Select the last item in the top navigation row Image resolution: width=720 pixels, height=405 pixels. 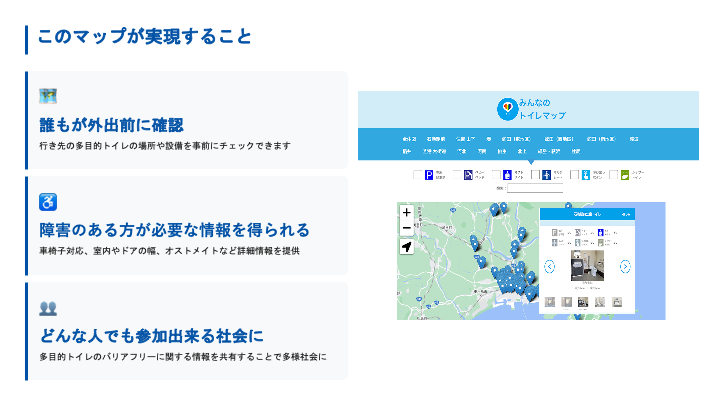click(x=633, y=139)
